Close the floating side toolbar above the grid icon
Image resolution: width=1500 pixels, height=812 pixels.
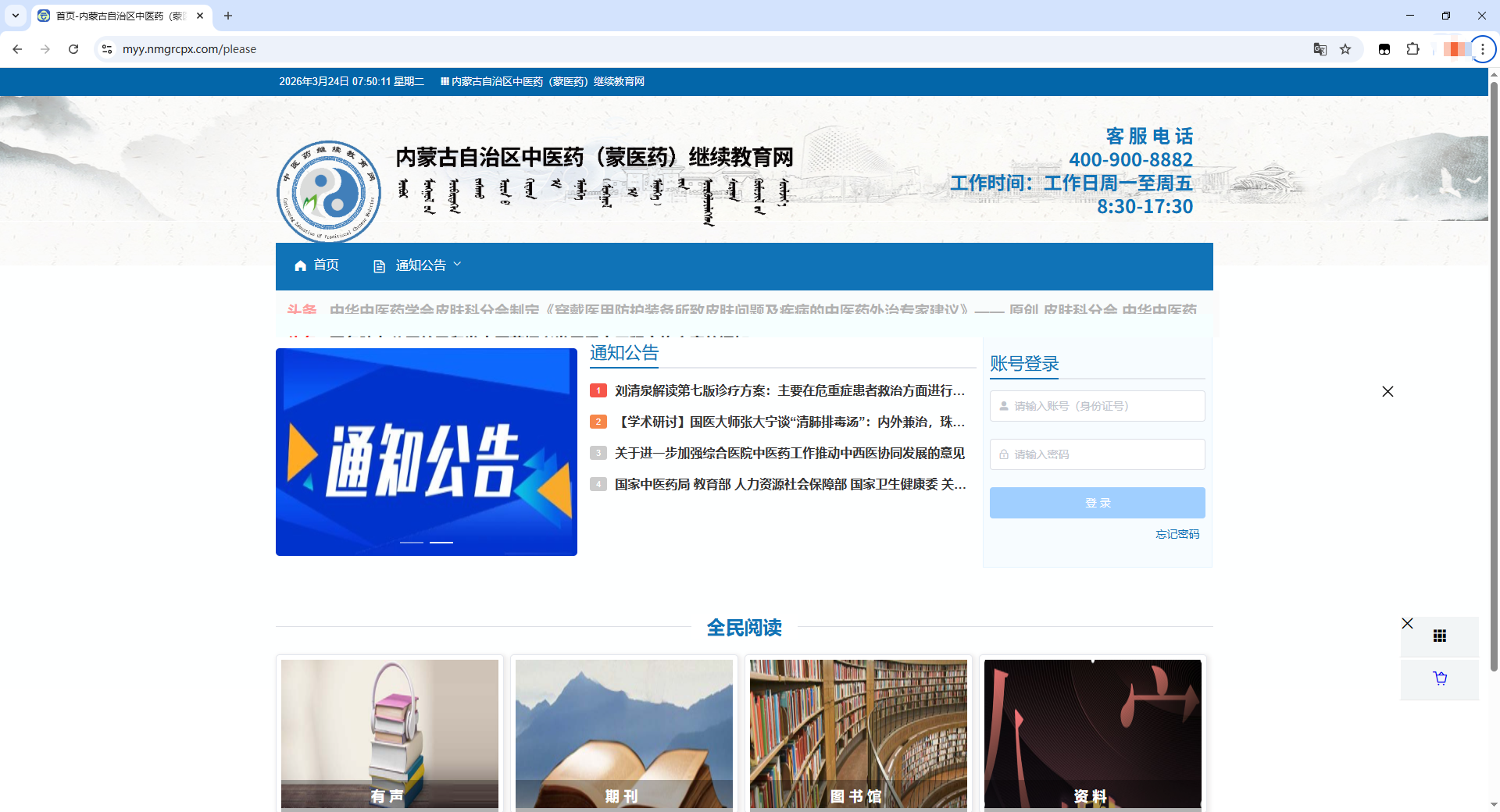coord(1407,623)
